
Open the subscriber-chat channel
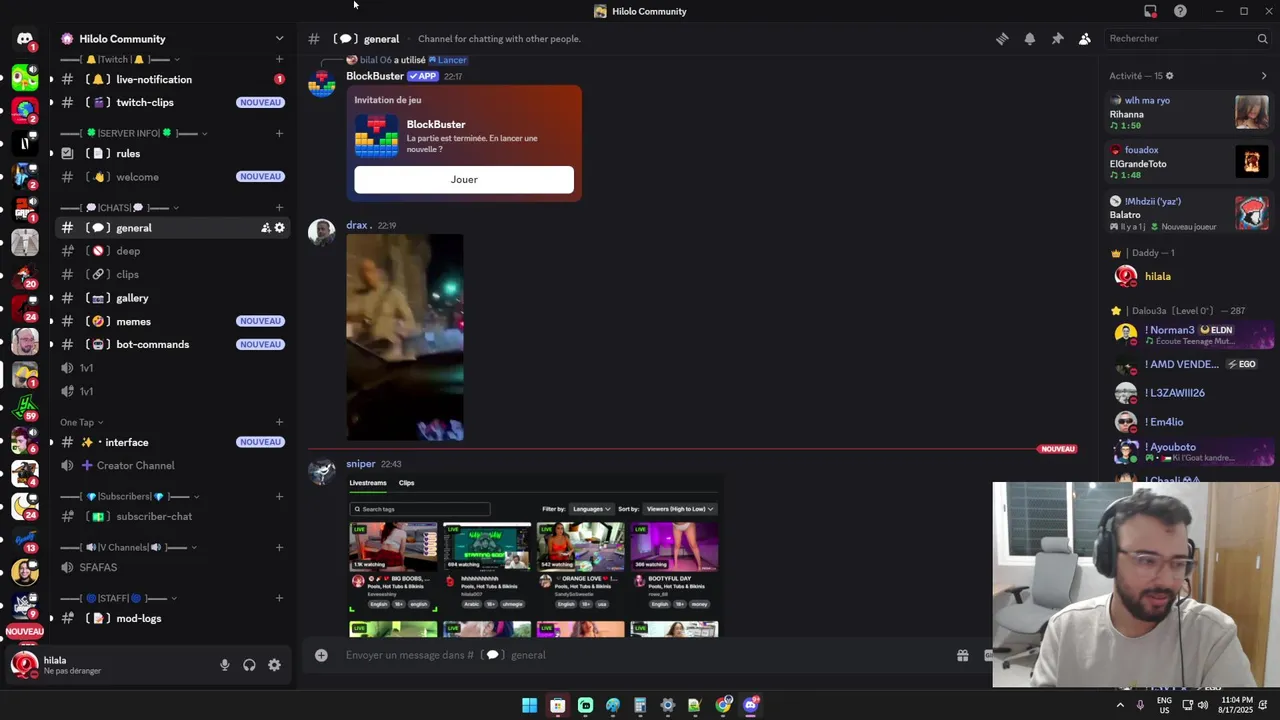(173, 516)
